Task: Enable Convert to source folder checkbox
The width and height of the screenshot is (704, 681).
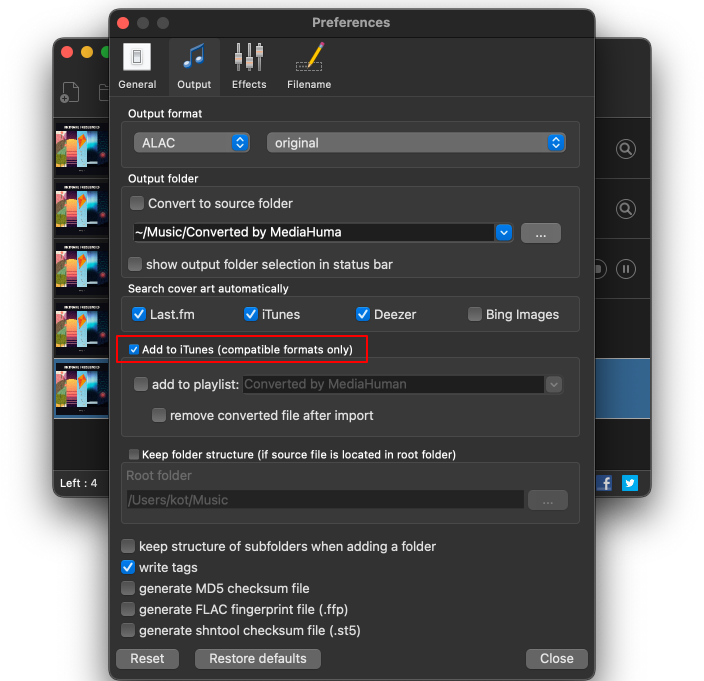Action: [x=137, y=203]
